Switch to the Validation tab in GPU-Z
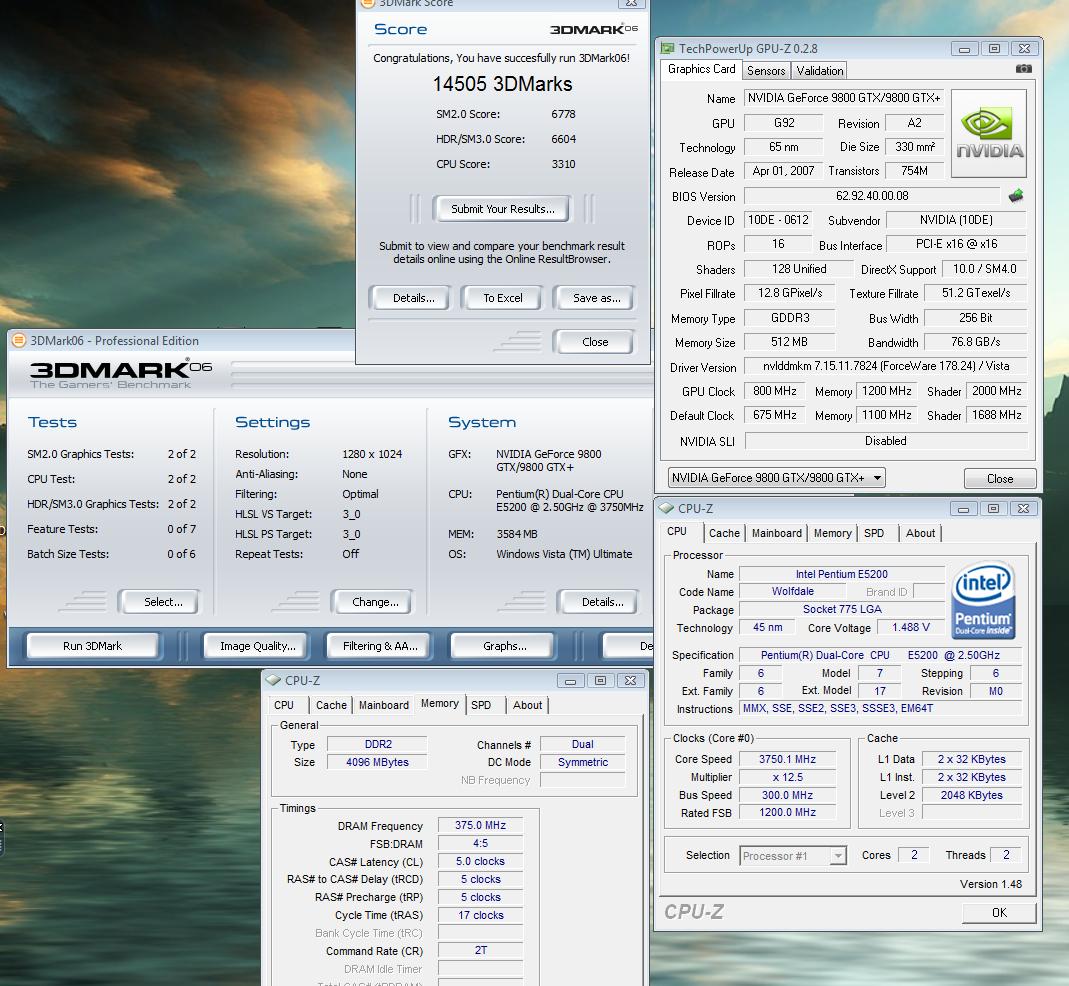Screen dimensions: 1069x986 pyautogui.click(x=819, y=70)
